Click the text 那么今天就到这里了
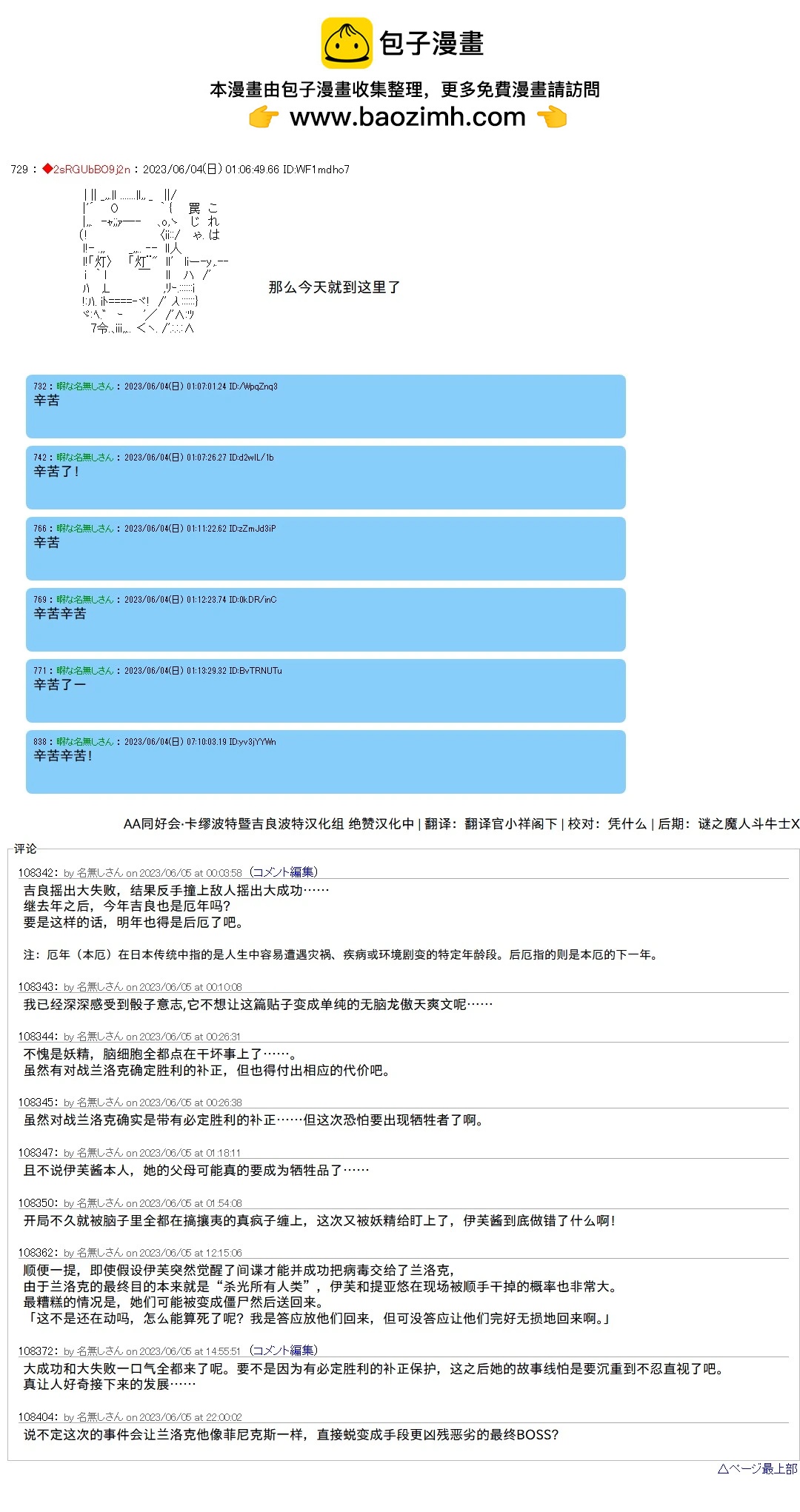The width and height of the screenshot is (800, 1512). pos(334,287)
